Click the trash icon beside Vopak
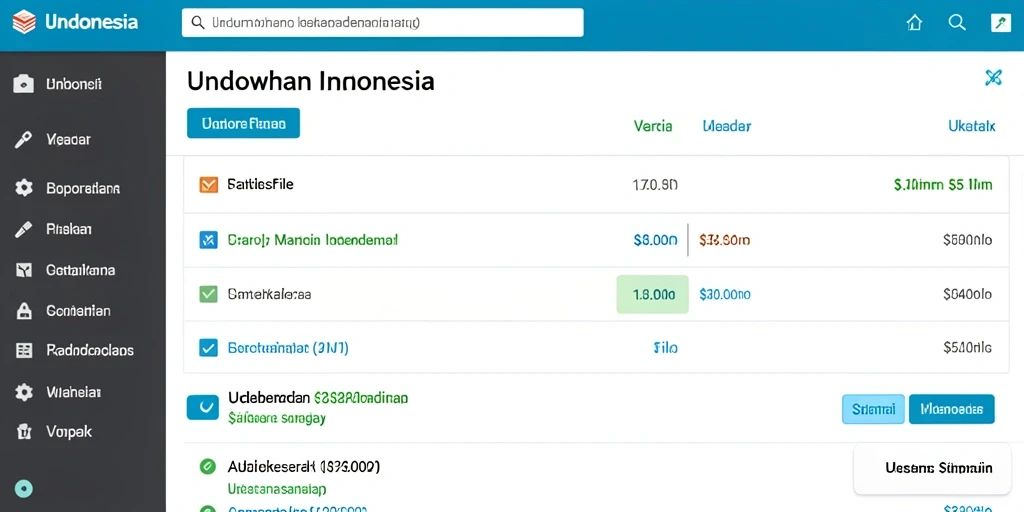Image resolution: width=1024 pixels, height=512 pixels. 24,432
